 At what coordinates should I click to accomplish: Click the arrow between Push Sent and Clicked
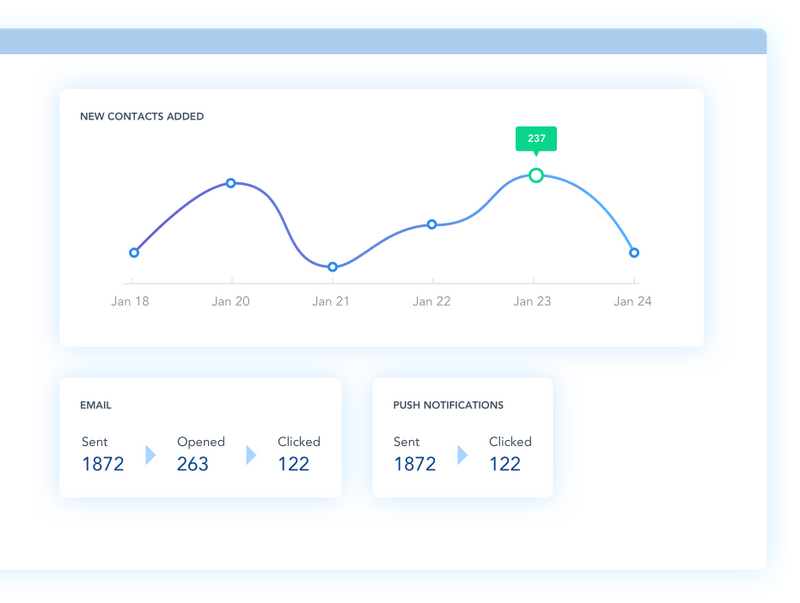tap(462, 455)
